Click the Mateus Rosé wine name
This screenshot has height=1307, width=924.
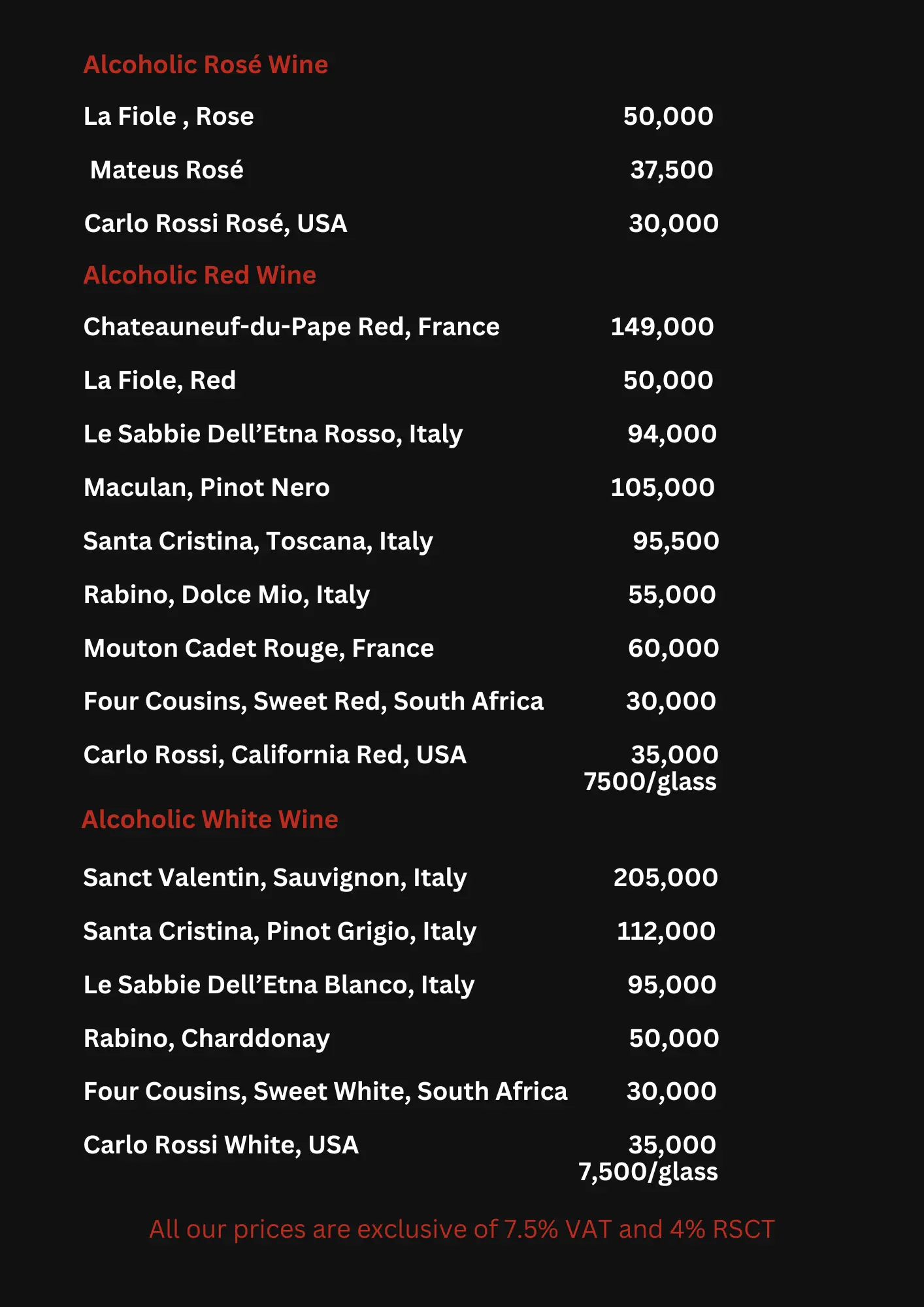pyautogui.click(x=167, y=170)
